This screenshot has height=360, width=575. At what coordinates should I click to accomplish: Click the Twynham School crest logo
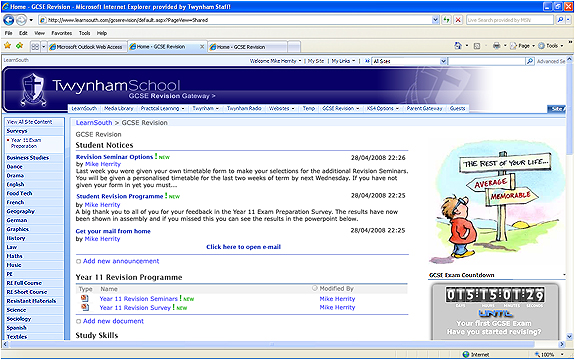click(x=33, y=89)
